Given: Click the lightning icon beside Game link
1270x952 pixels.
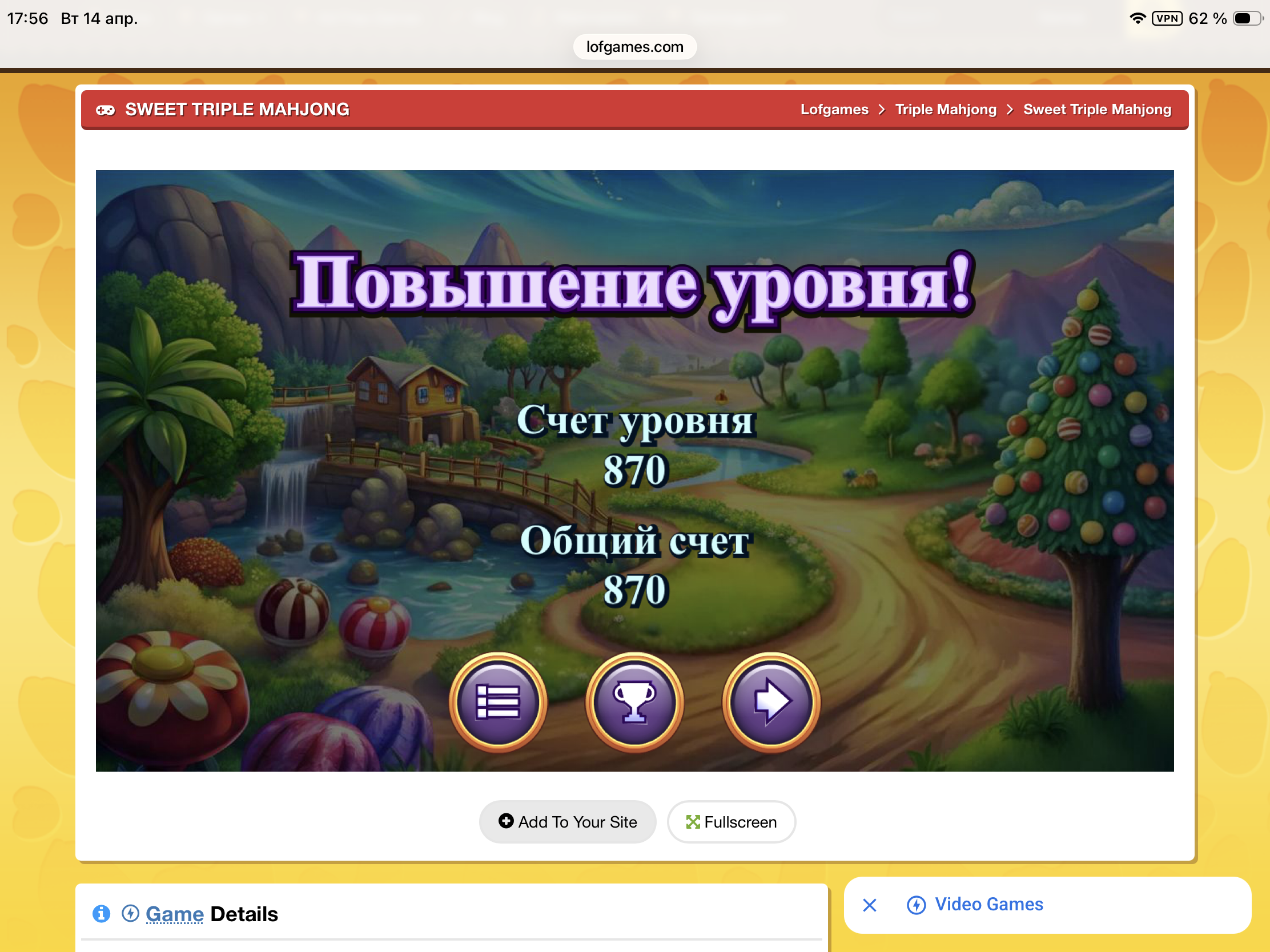Looking at the screenshot, I should point(130,913).
